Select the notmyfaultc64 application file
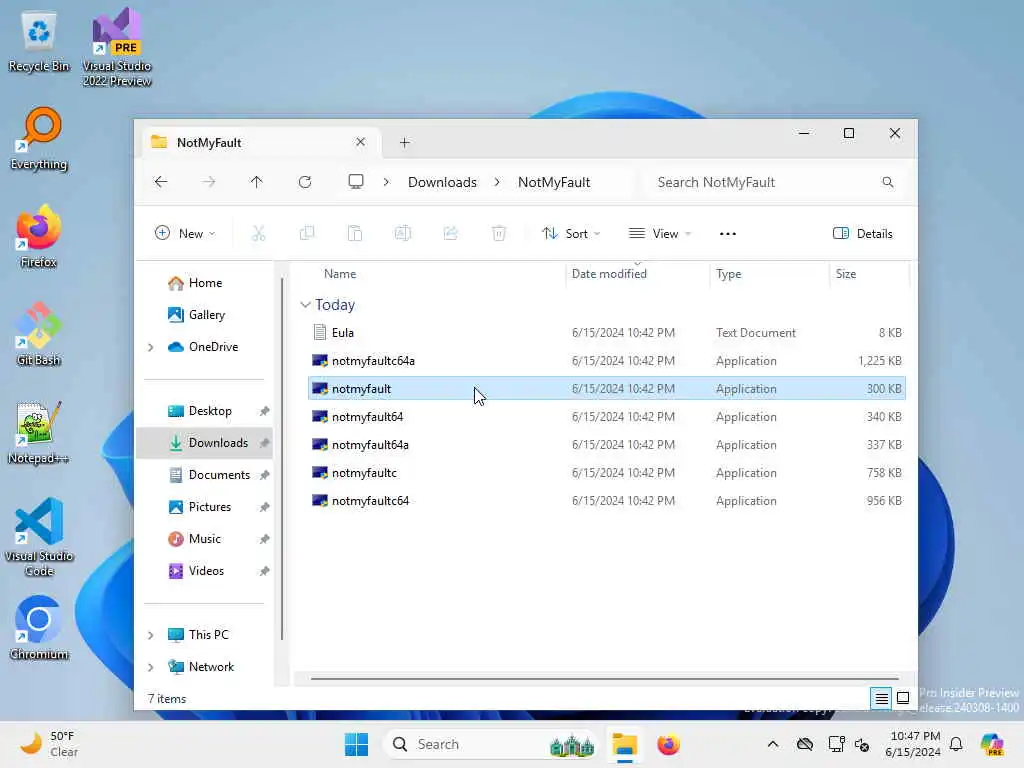Screen dimensions: 1024x768 click(607, 501)
